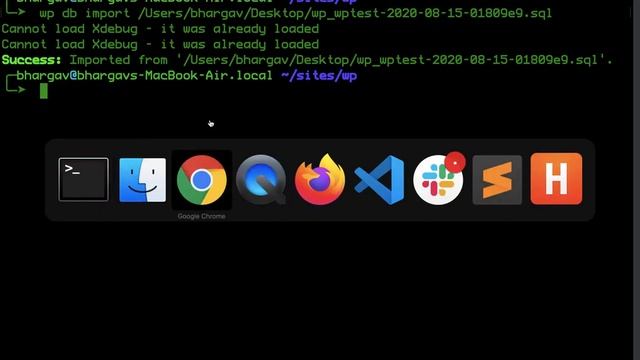Screen dimensions: 640x360
Task: Switch to Slack app icon
Action: 438,180
